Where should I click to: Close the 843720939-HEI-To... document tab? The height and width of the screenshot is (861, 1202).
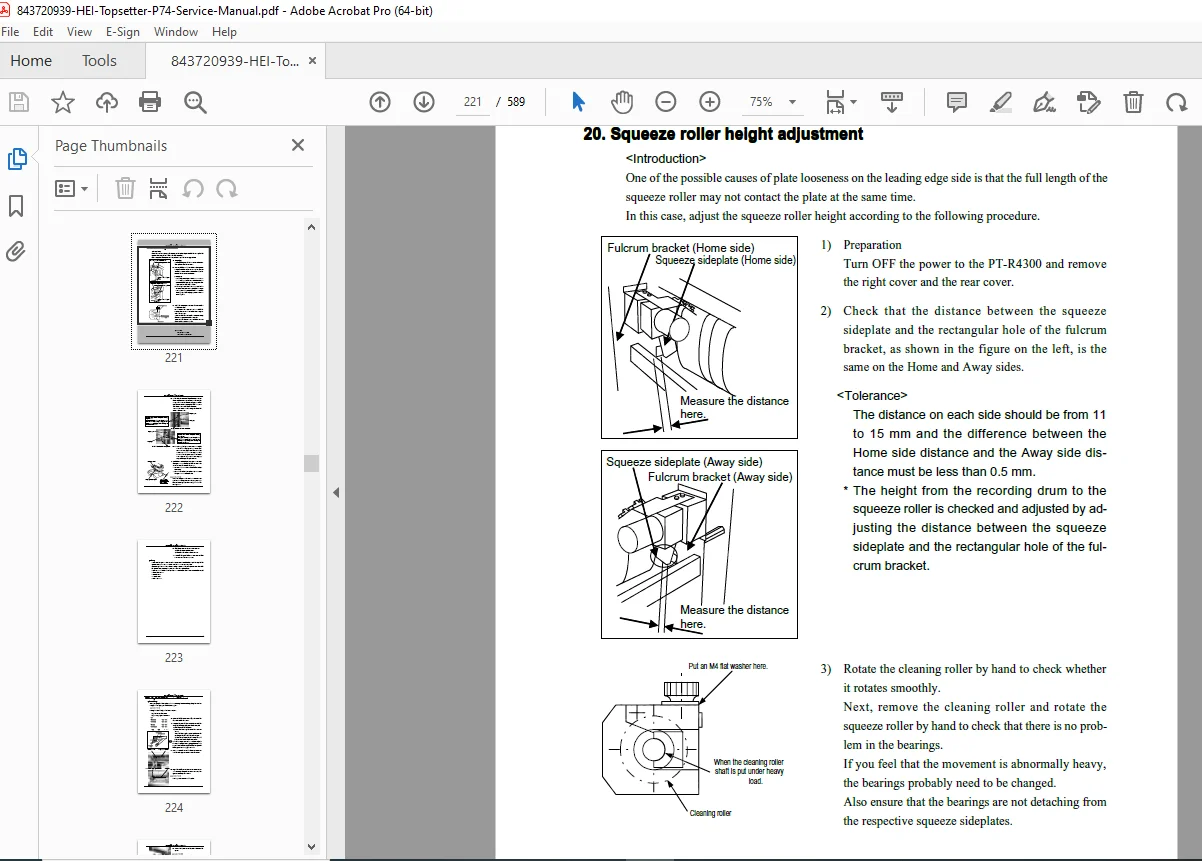coord(313,61)
